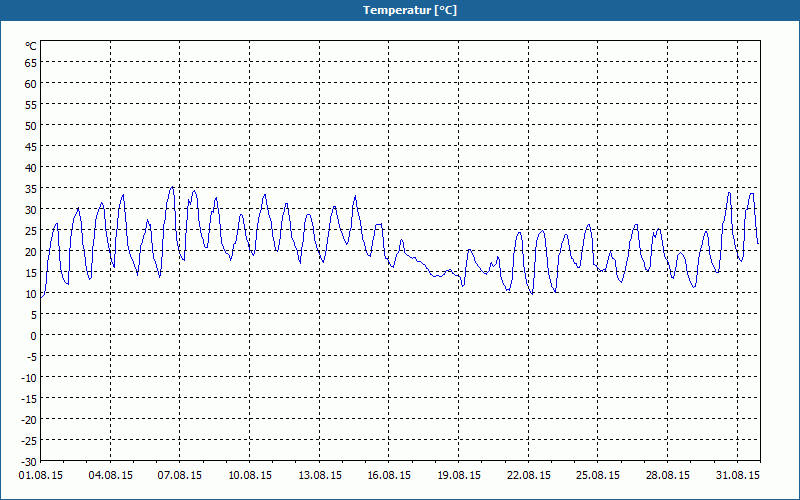
Task: Click the 30 y-axis label
Action: [31, 210]
